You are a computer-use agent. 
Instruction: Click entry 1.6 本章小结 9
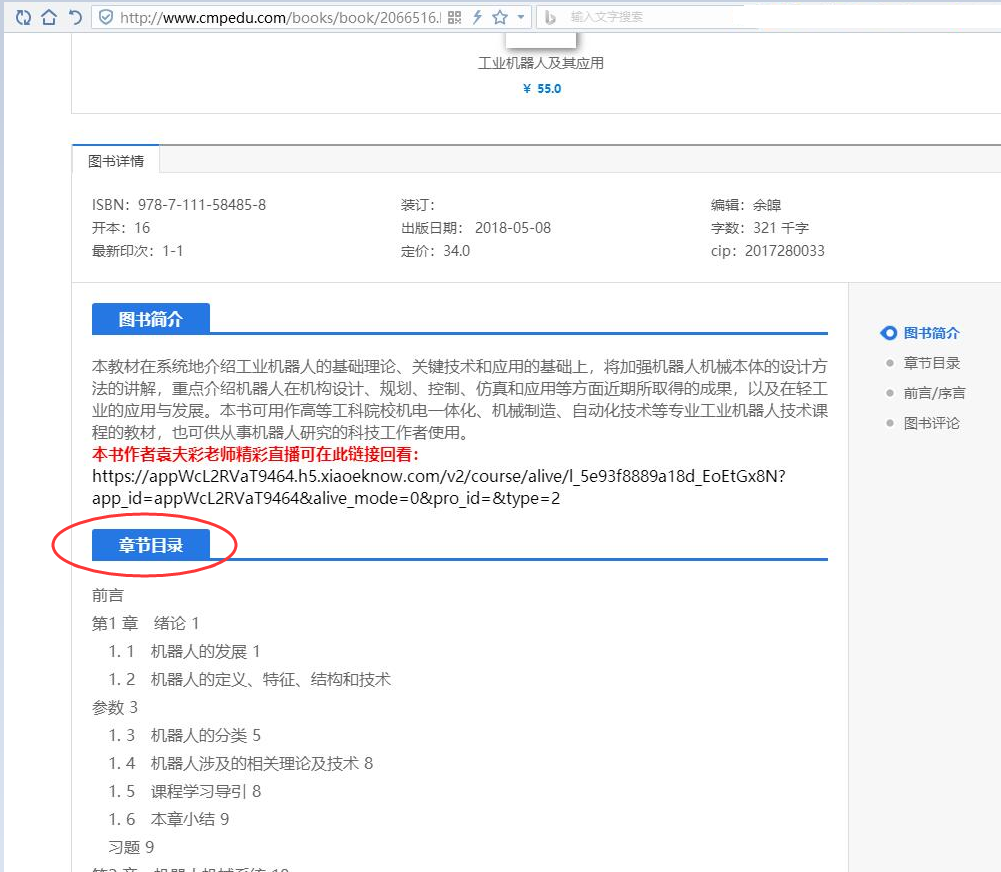pos(169,819)
